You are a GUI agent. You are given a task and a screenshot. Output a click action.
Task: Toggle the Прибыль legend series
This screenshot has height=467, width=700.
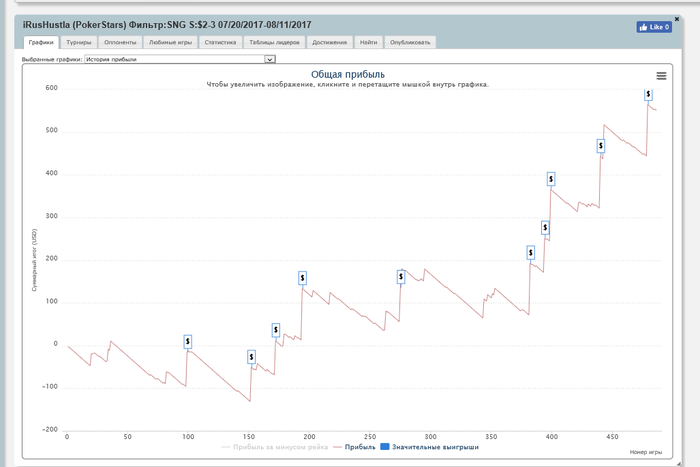(354, 447)
